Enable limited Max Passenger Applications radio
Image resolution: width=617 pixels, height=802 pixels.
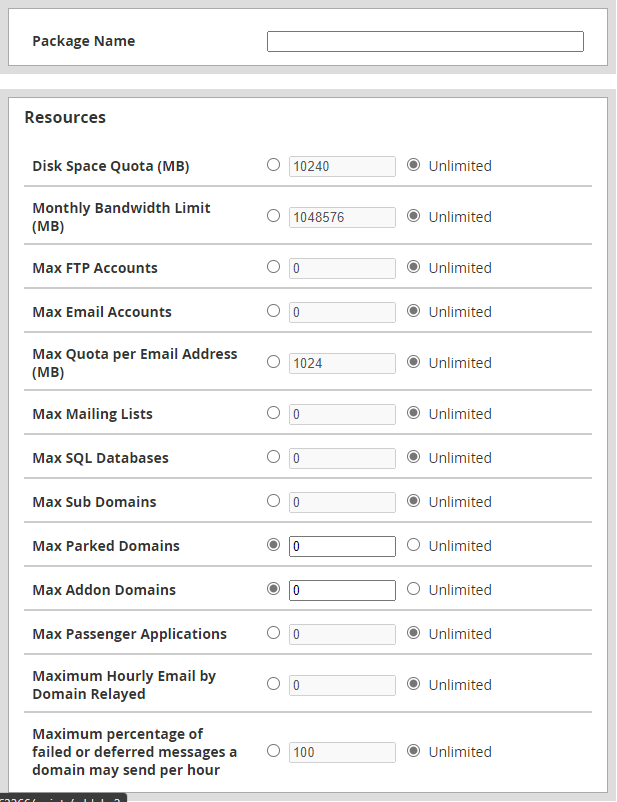pos(273,633)
